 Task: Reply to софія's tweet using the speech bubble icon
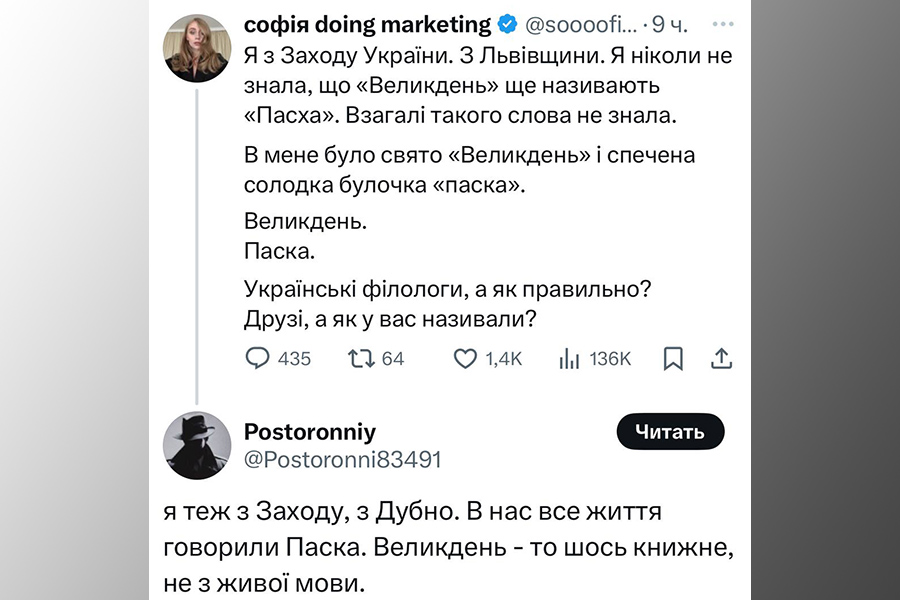pyautogui.click(x=257, y=358)
